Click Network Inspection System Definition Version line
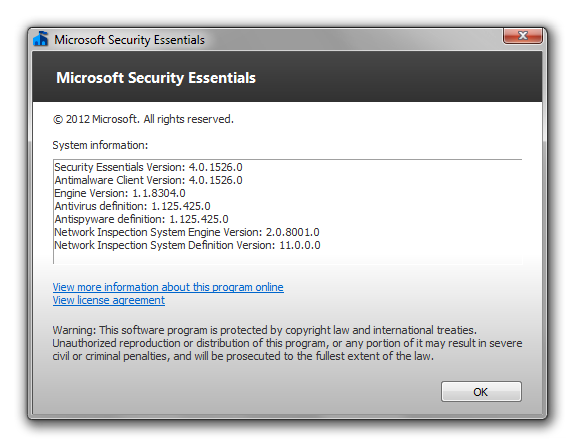This screenshot has height=447, width=575. click(187, 245)
